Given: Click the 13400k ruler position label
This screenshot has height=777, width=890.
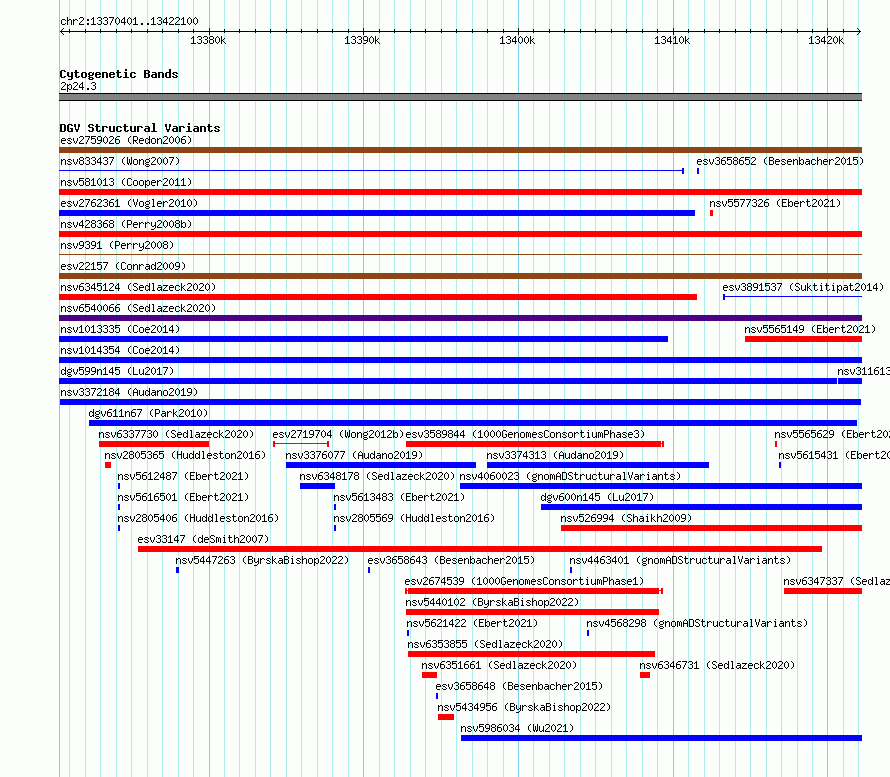Looking at the screenshot, I should pyautogui.click(x=517, y=40).
